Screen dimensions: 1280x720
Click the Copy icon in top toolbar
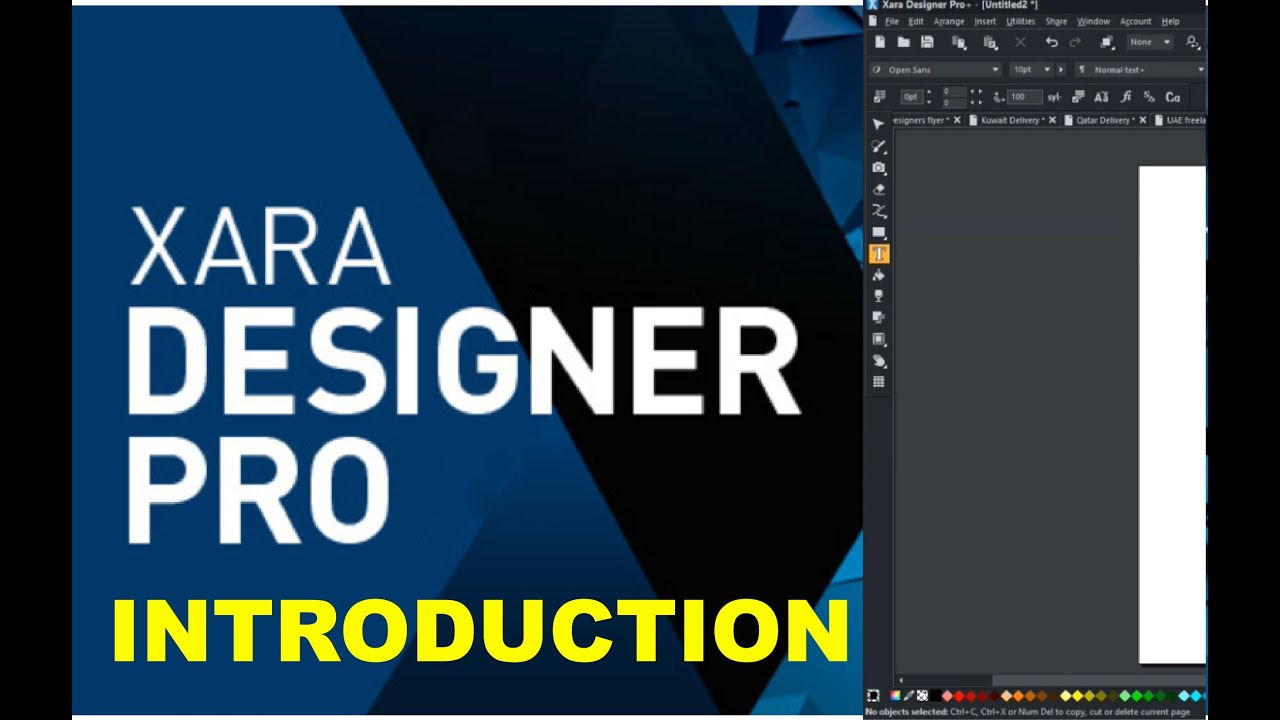pyautogui.click(x=959, y=42)
